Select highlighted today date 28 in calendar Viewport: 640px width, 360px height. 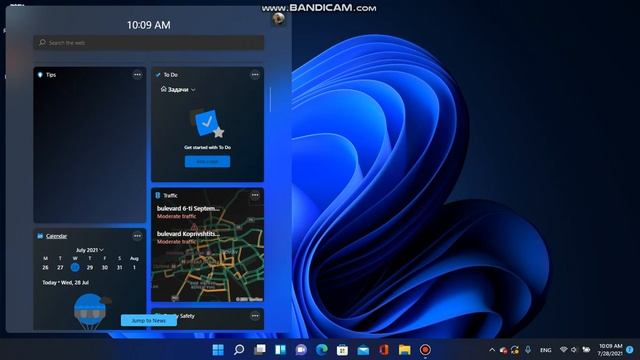click(75, 267)
